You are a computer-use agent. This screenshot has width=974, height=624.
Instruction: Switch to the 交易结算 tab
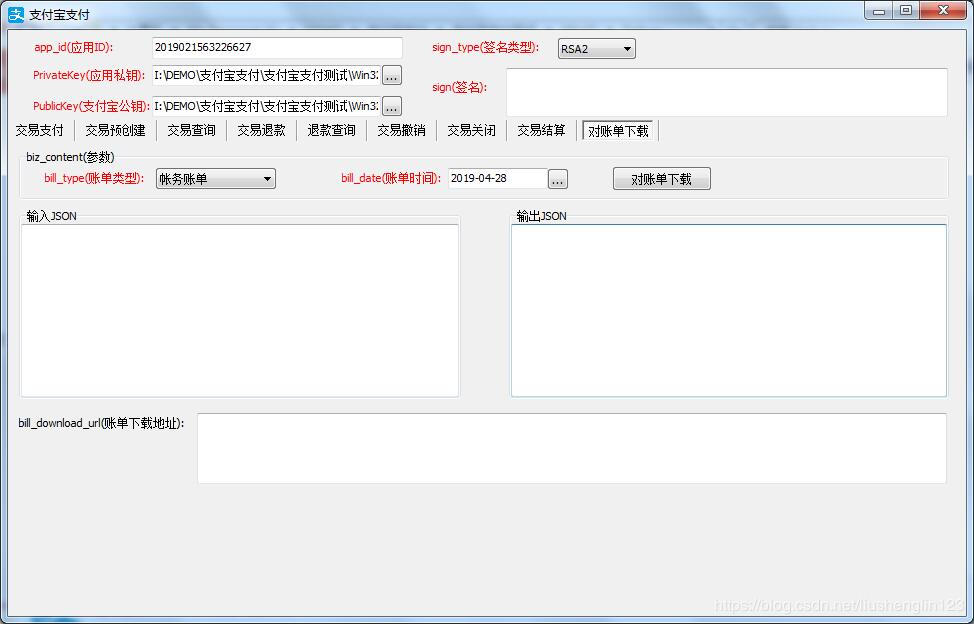(542, 130)
